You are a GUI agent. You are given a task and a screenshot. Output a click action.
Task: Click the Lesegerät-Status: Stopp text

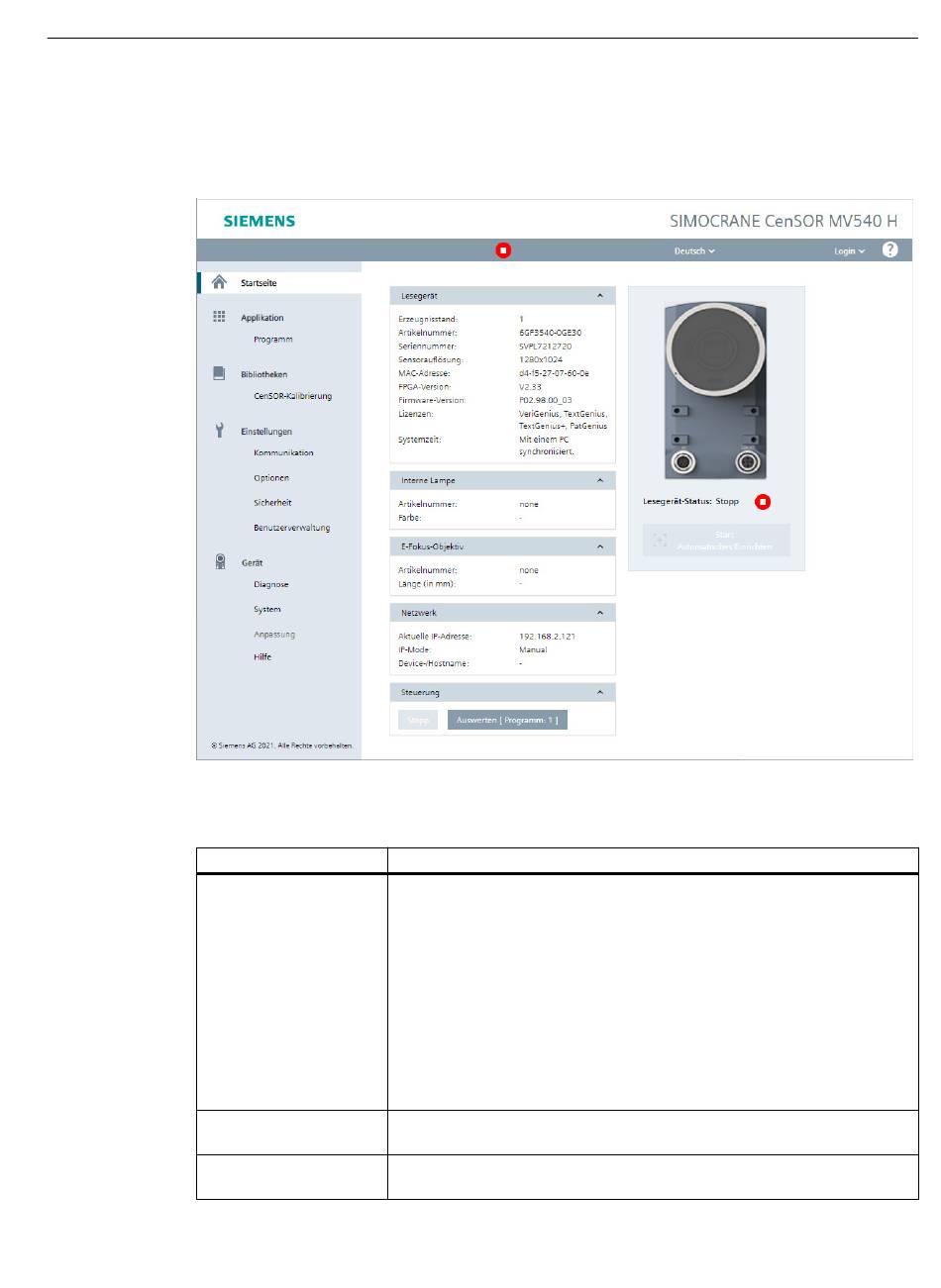691,502
